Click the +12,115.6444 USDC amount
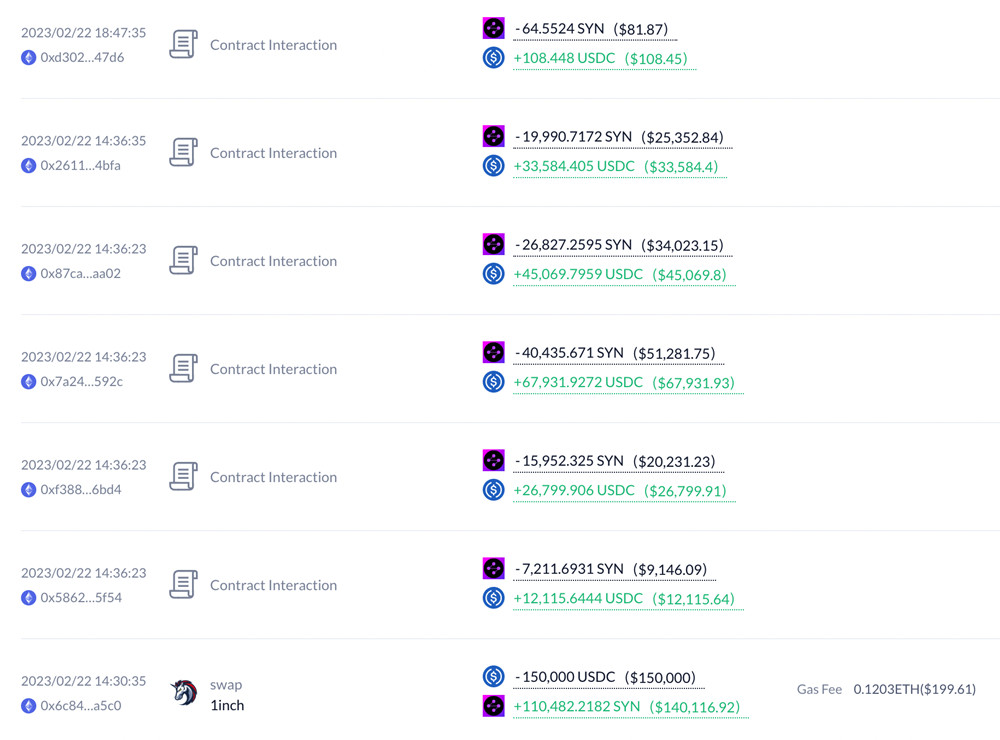Image resolution: width=1000 pixels, height=740 pixels. 578,598
